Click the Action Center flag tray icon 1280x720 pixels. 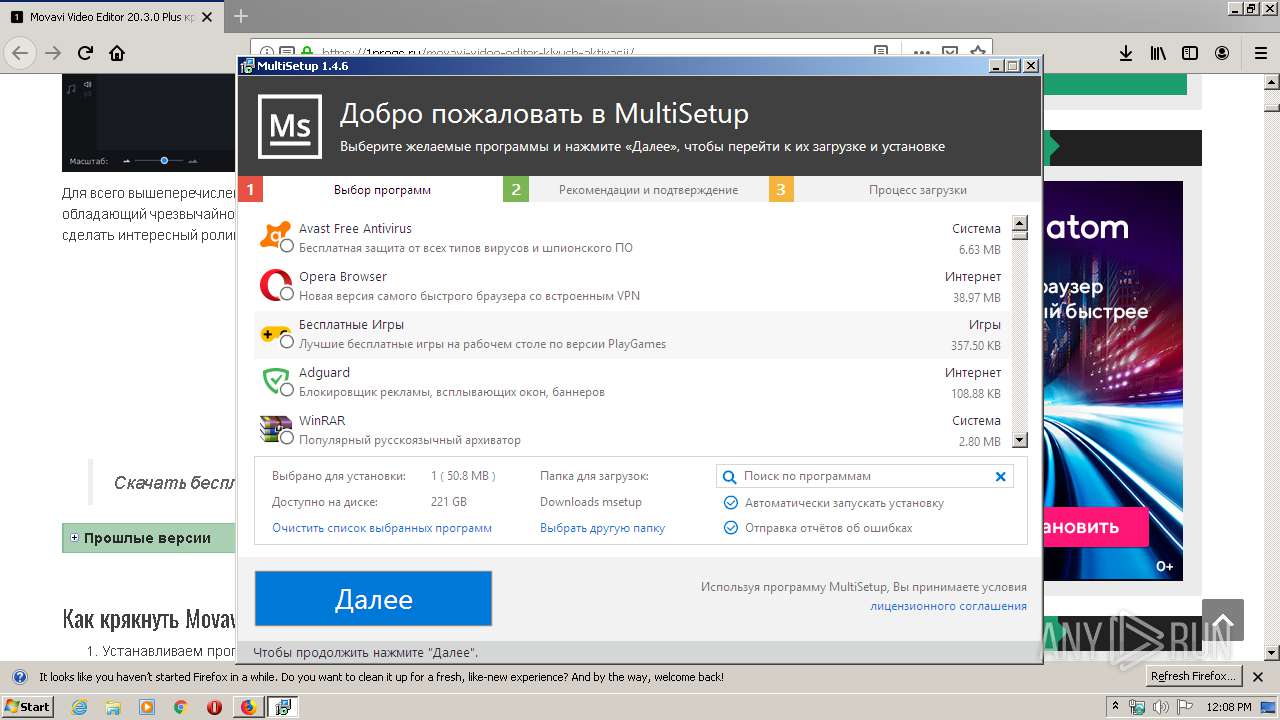pyautogui.click(x=1185, y=707)
